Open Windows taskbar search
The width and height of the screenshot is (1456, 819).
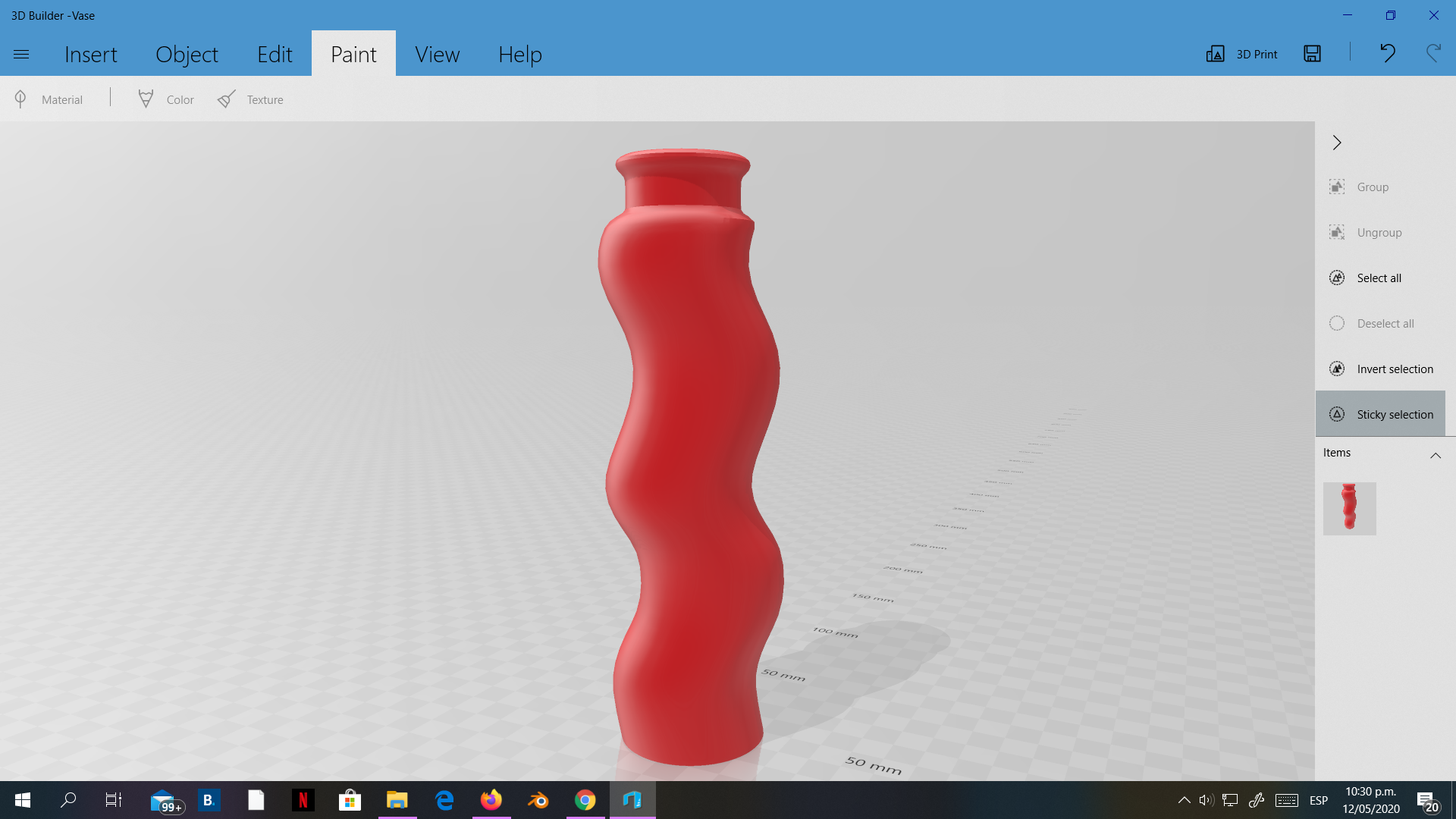click(x=68, y=800)
